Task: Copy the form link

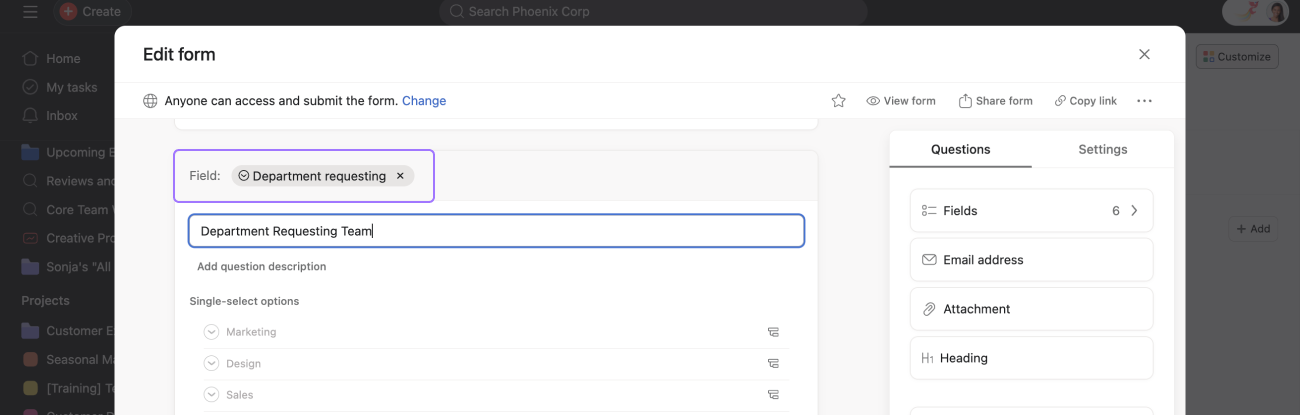Action: coord(1085,101)
